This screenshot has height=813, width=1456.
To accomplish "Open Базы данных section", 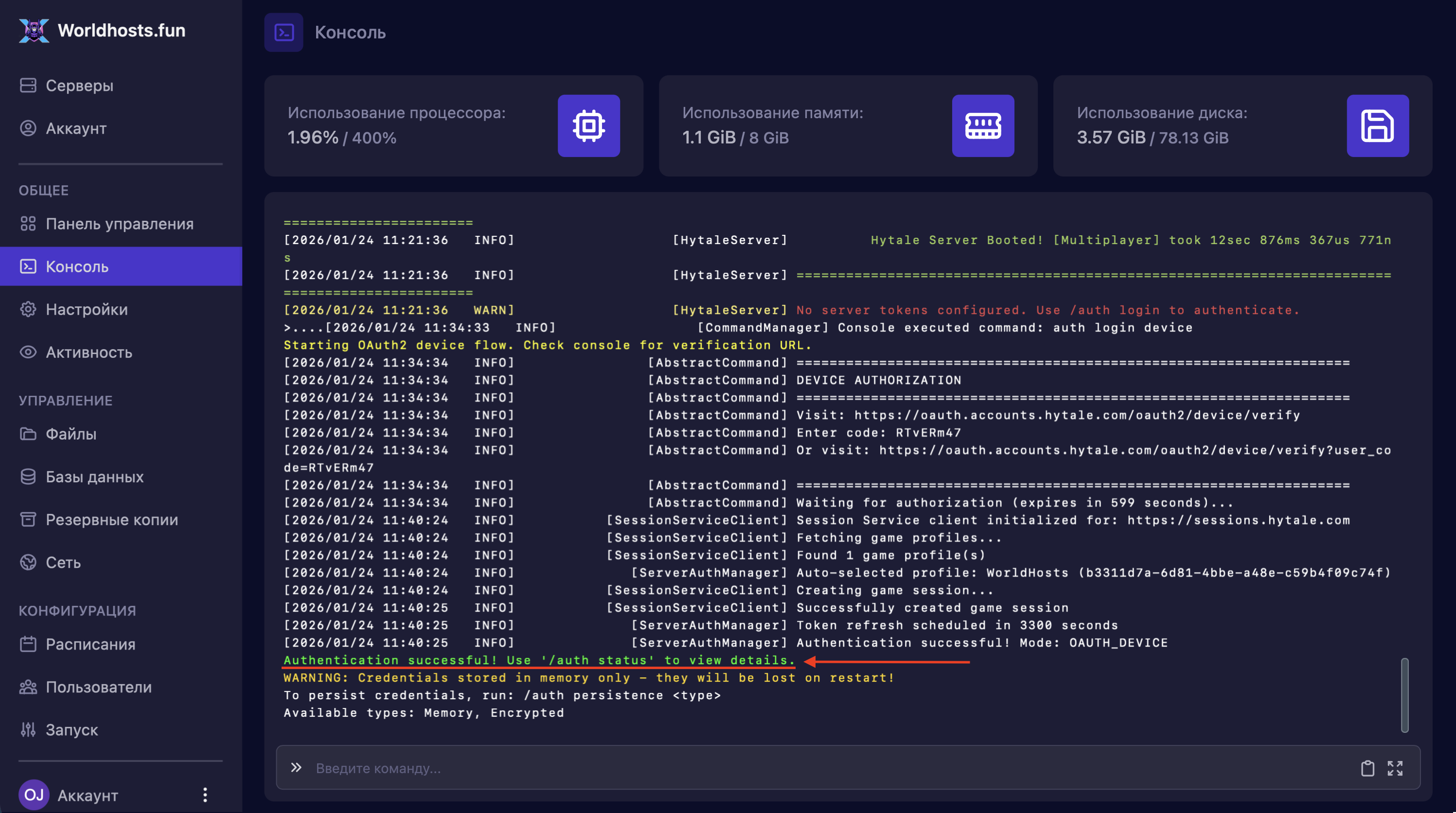I will click(x=94, y=477).
